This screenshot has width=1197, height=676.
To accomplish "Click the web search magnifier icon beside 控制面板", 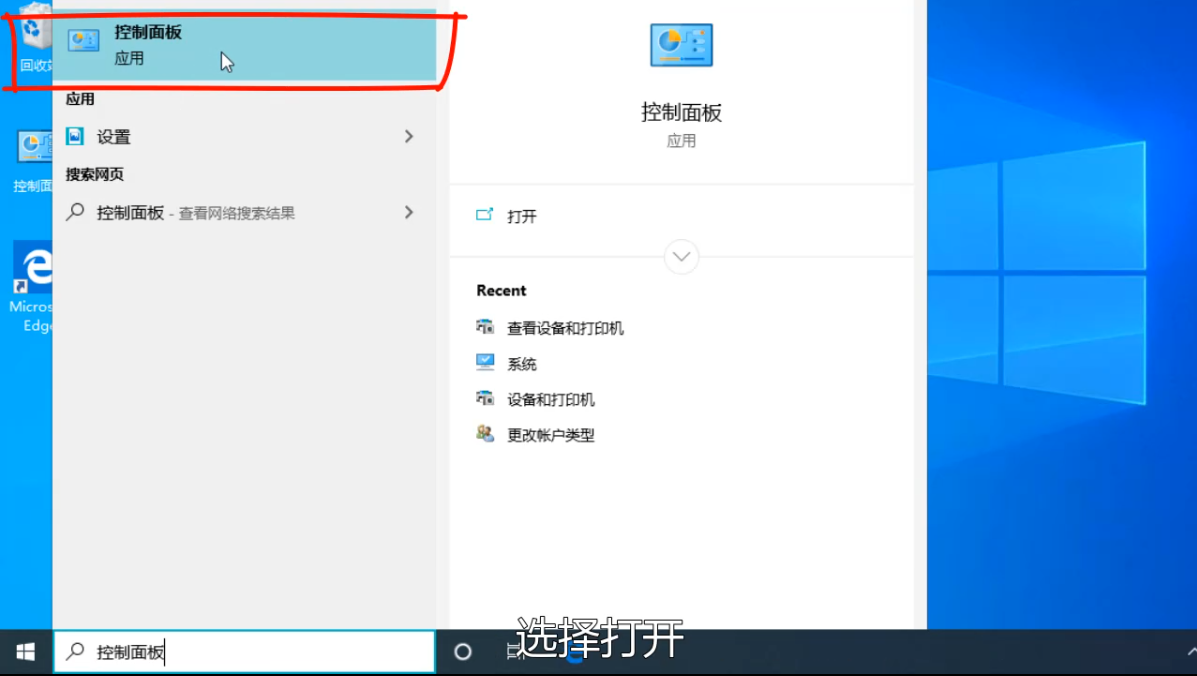I will (x=75, y=212).
